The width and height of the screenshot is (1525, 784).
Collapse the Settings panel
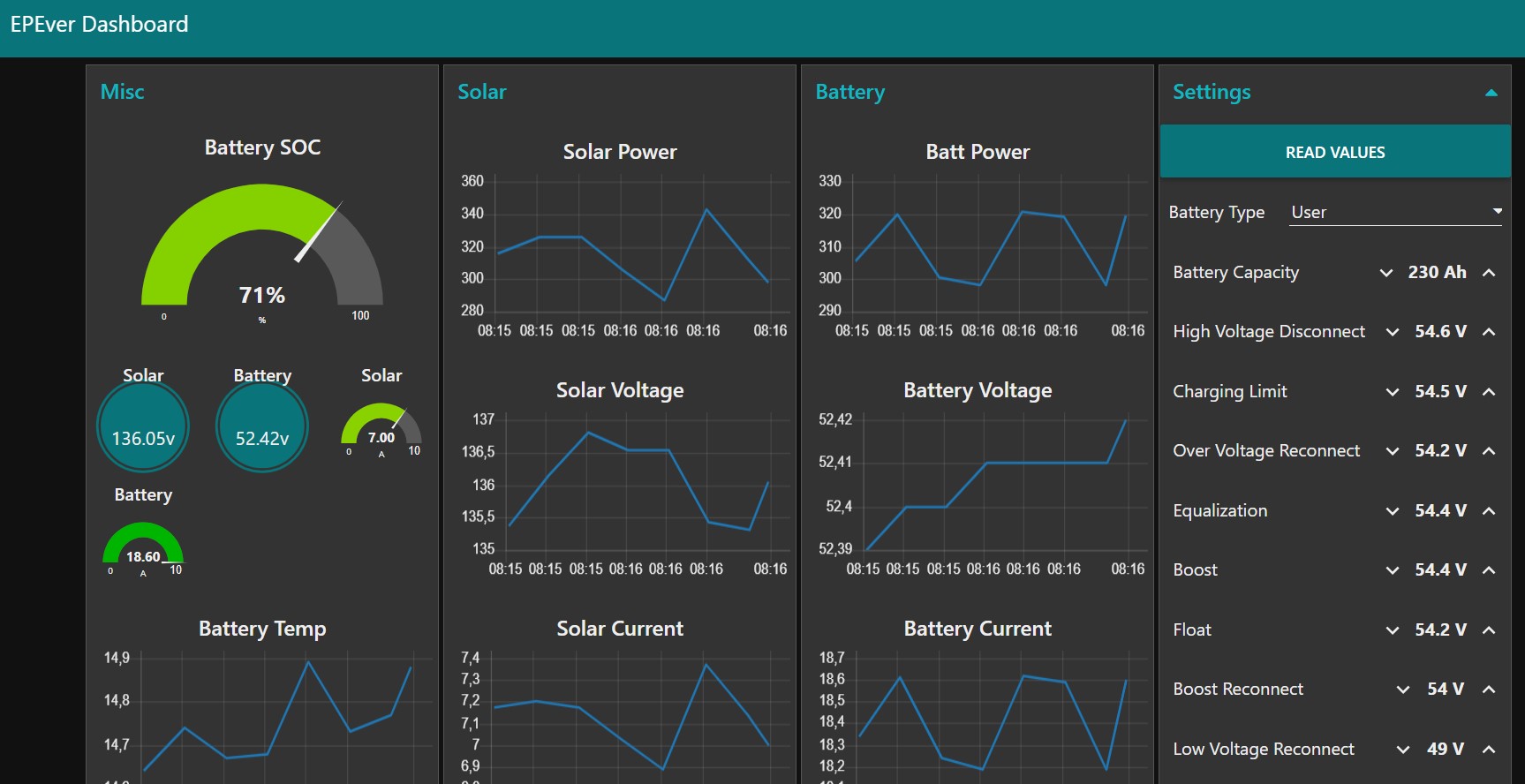coord(1491,93)
